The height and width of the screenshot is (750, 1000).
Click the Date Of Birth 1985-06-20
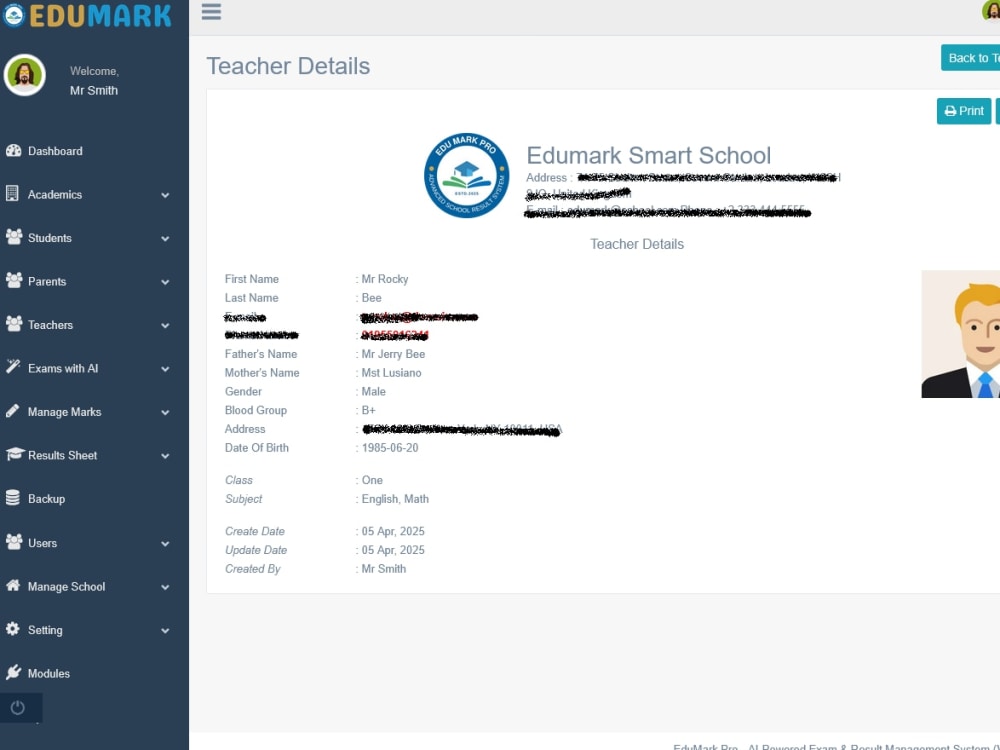[x=390, y=448]
